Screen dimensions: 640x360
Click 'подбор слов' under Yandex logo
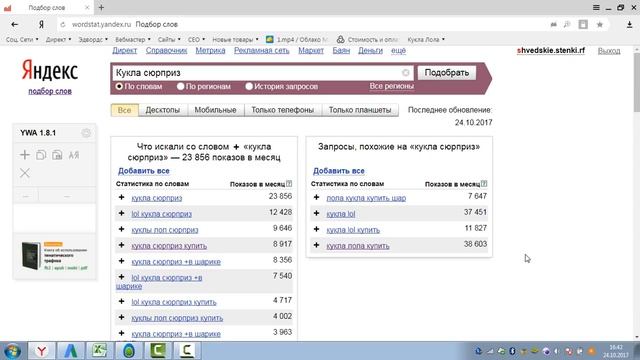[50, 91]
